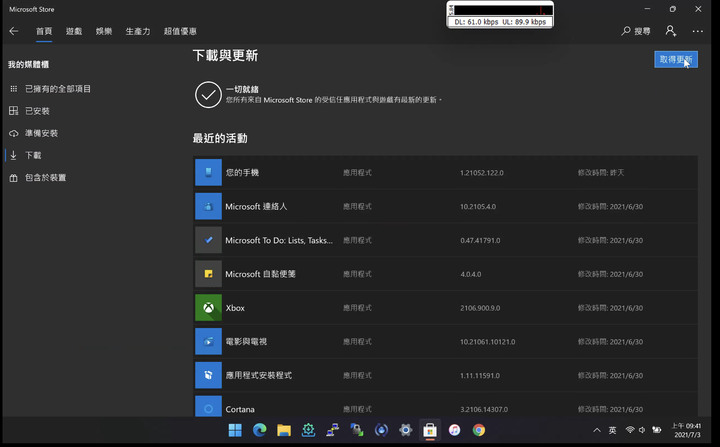Click the Microsoft To Do app icon
720x447 pixels.
click(x=208, y=240)
